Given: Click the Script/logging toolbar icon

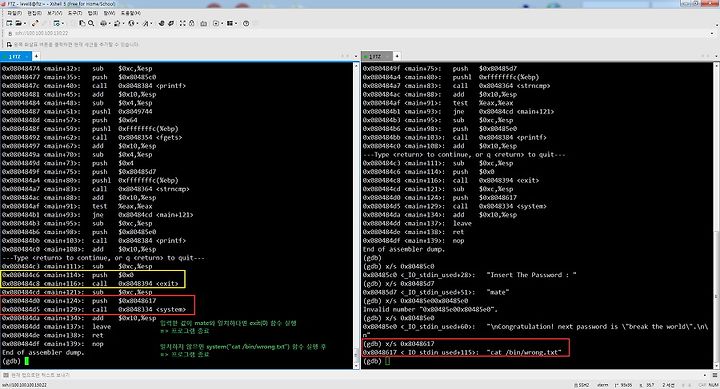Looking at the screenshot, I should pos(216,23).
